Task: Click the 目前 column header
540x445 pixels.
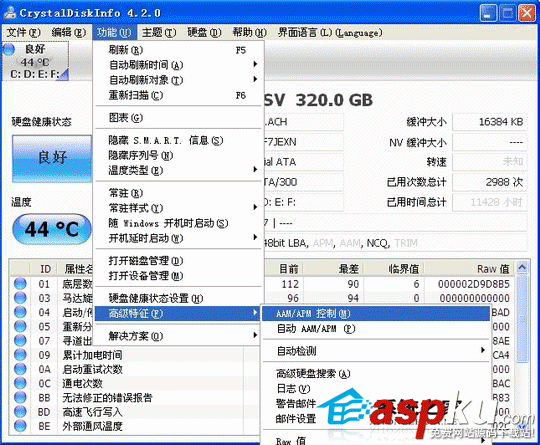Action: click(284, 269)
